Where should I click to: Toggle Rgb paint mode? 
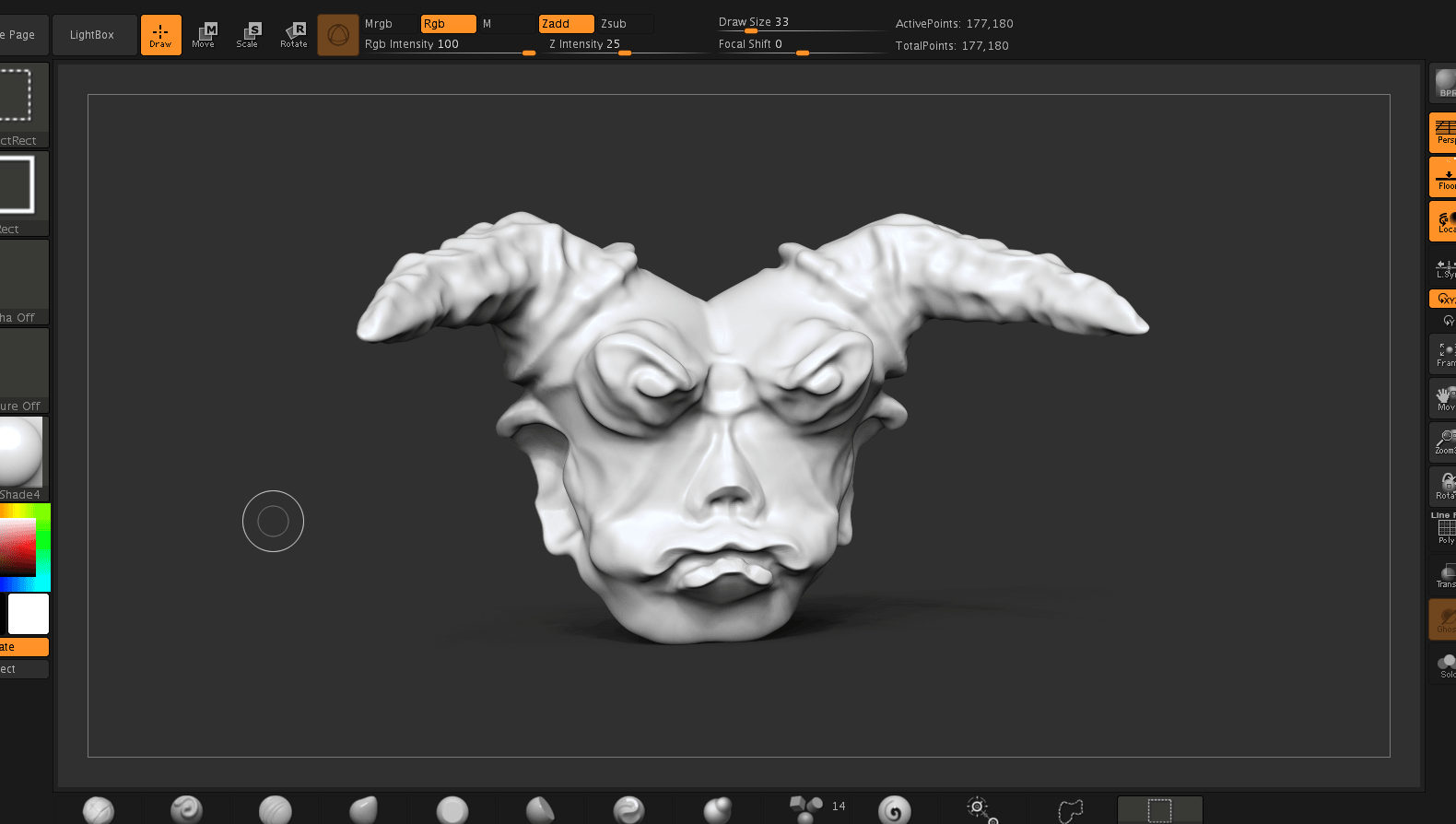[448, 24]
